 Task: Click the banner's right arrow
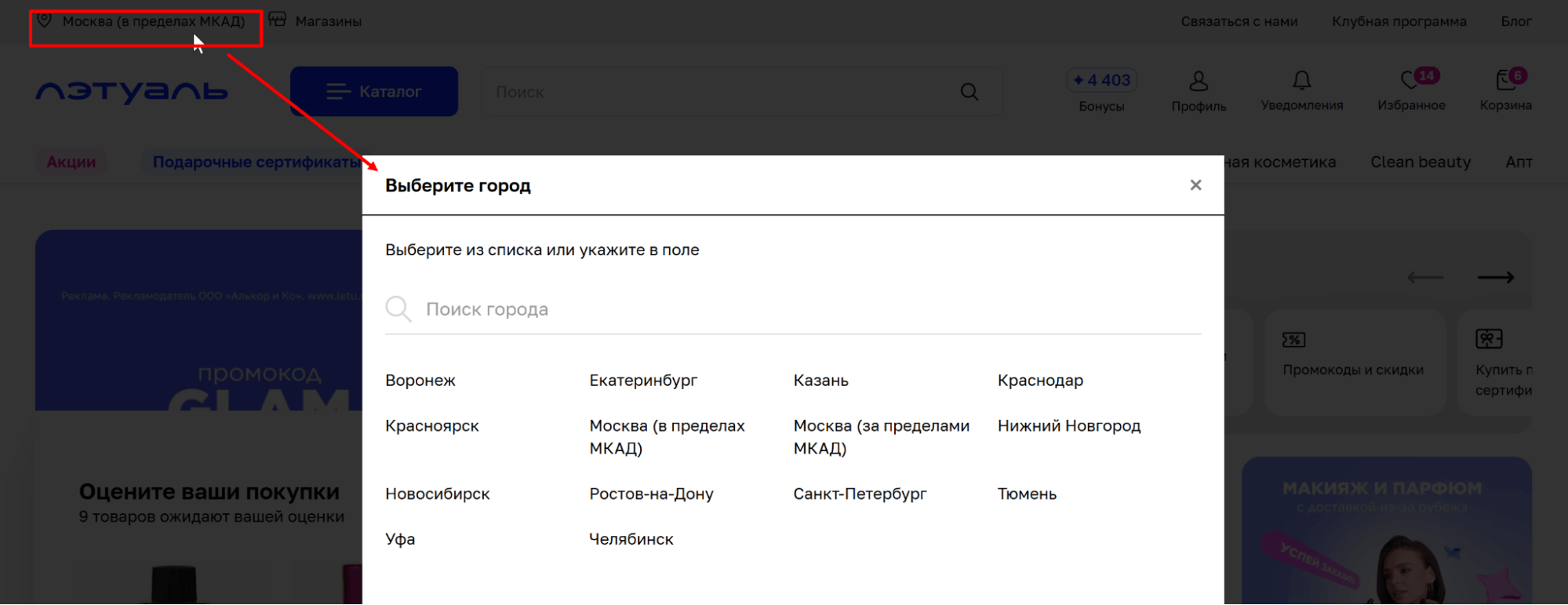point(1496,277)
